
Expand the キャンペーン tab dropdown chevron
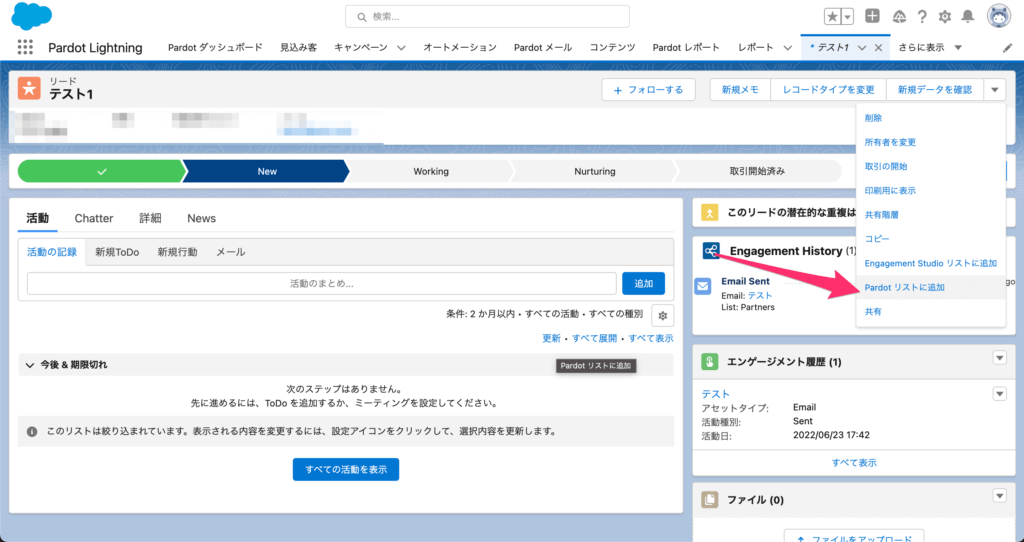(401, 48)
